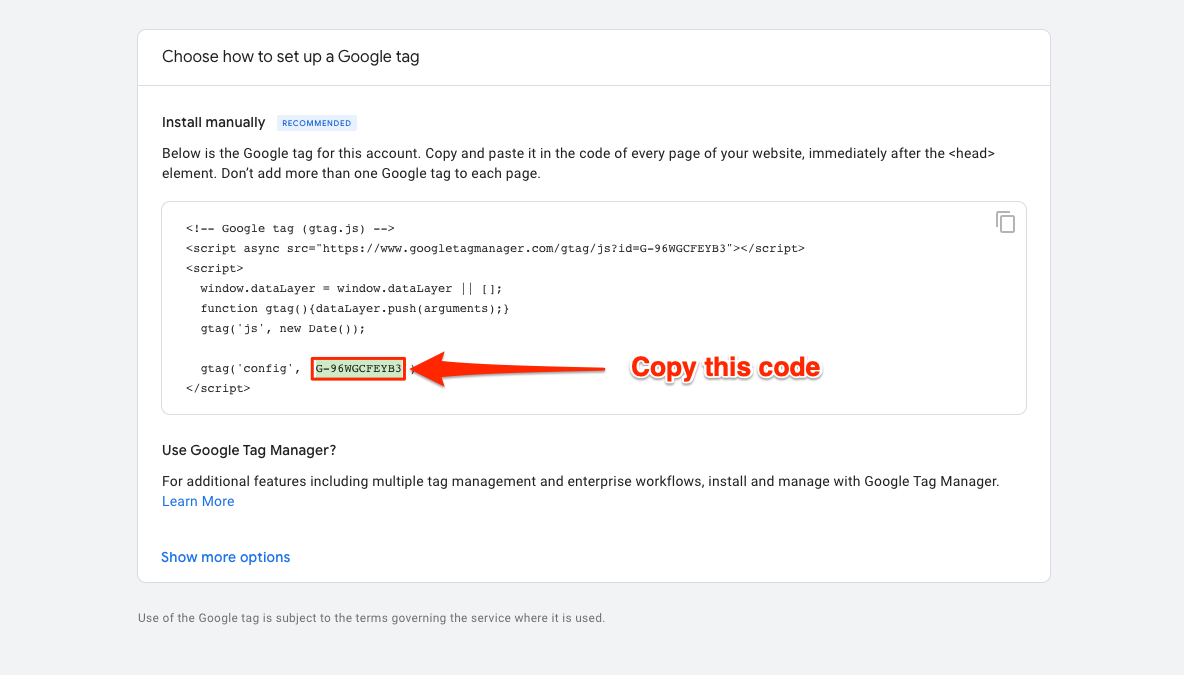Image resolution: width=1184 pixels, height=675 pixels.
Task: Click the gtag js new Date line
Action: click(283, 328)
